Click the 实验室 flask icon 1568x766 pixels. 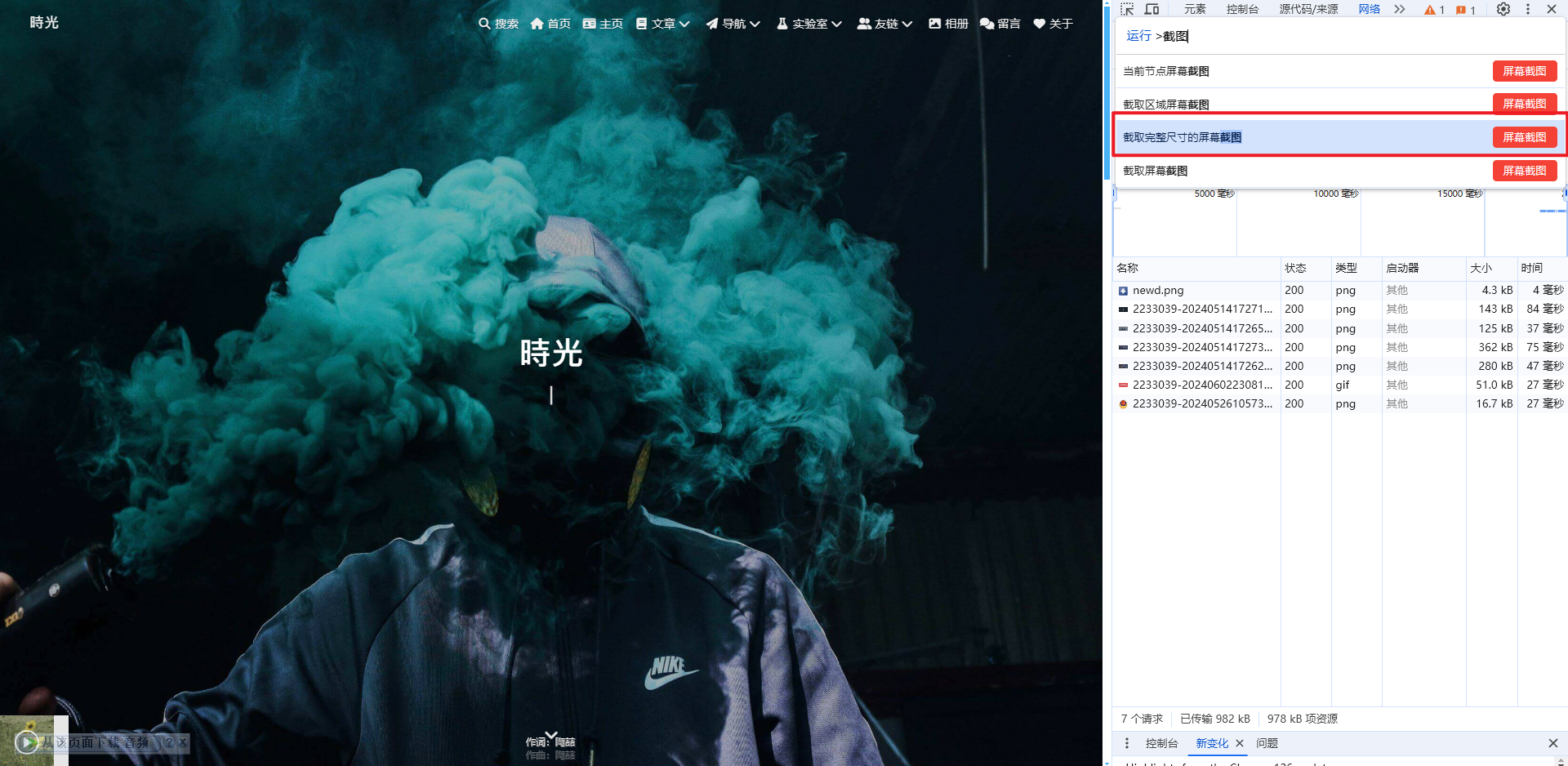coord(782,24)
